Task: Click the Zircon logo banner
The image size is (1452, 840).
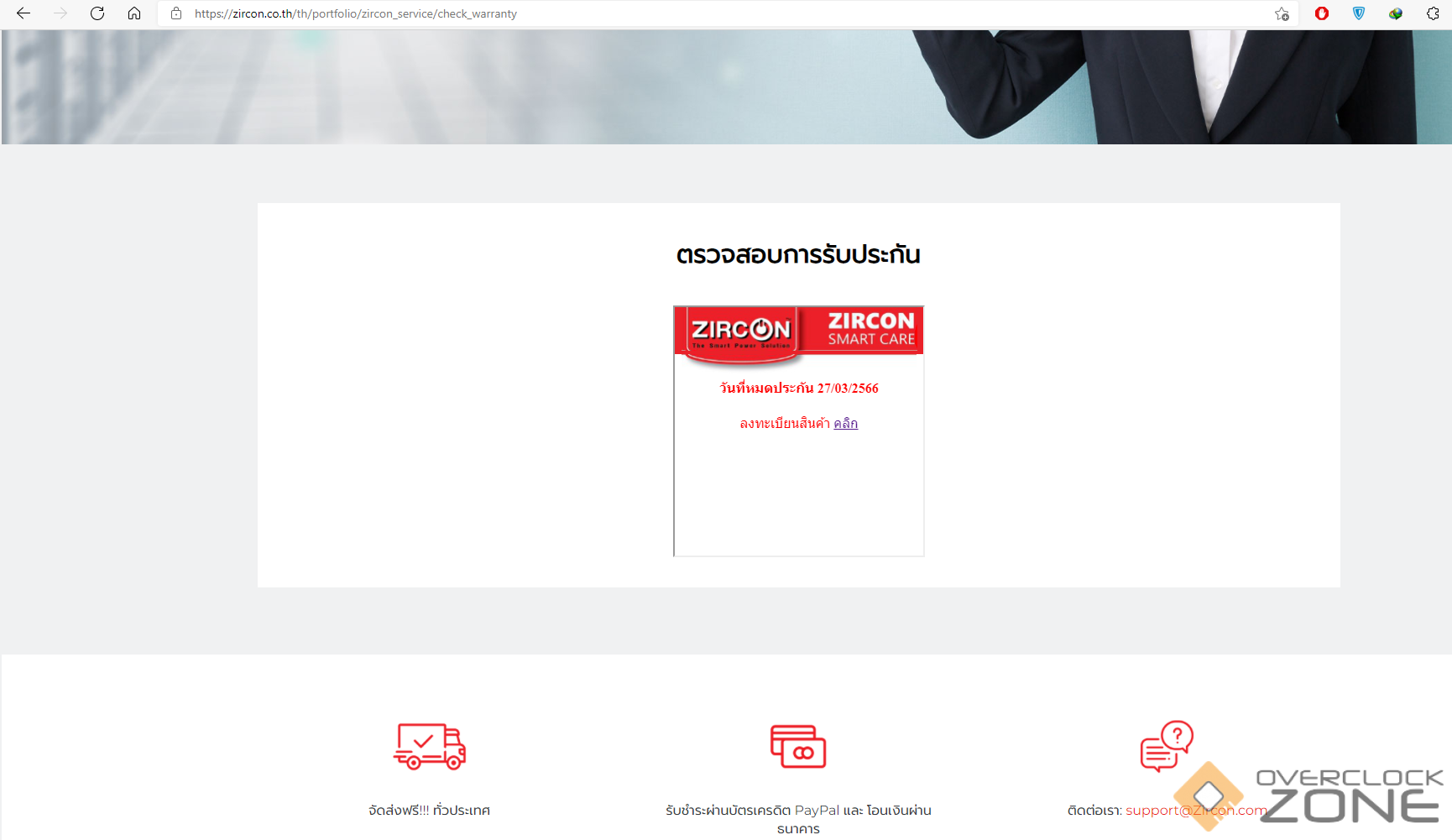Action: (x=741, y=333)
